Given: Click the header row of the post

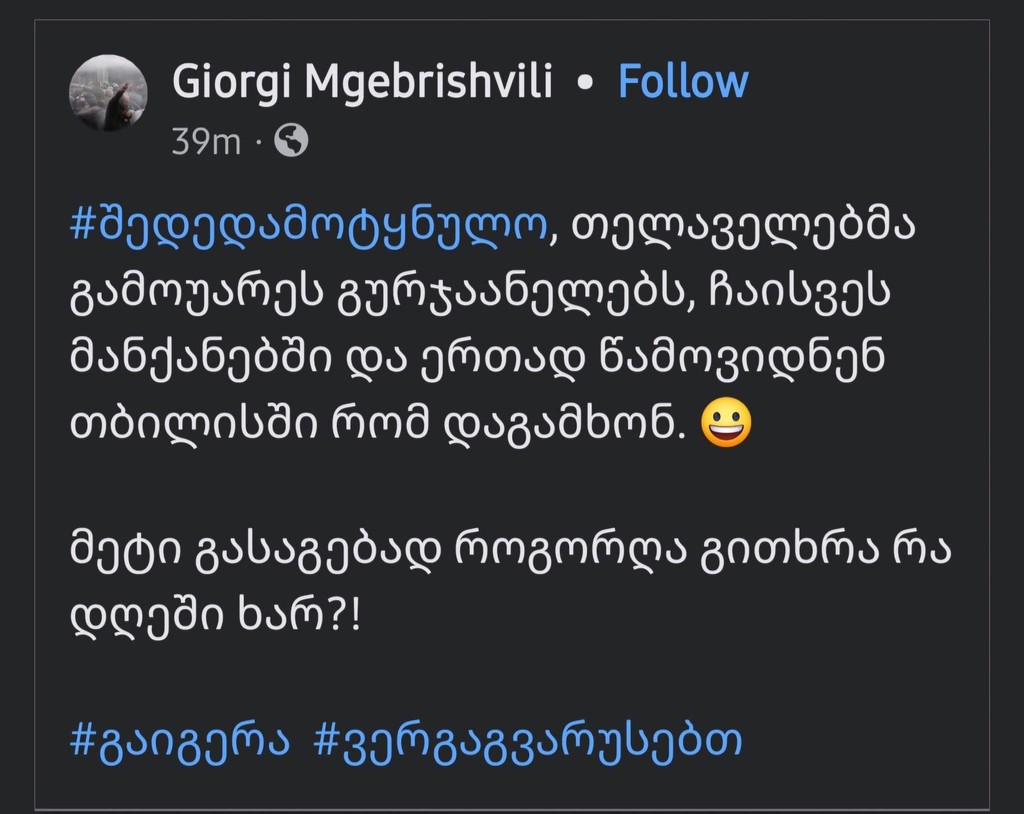Looking at the screenshot, I should click(x=400, y=100).
